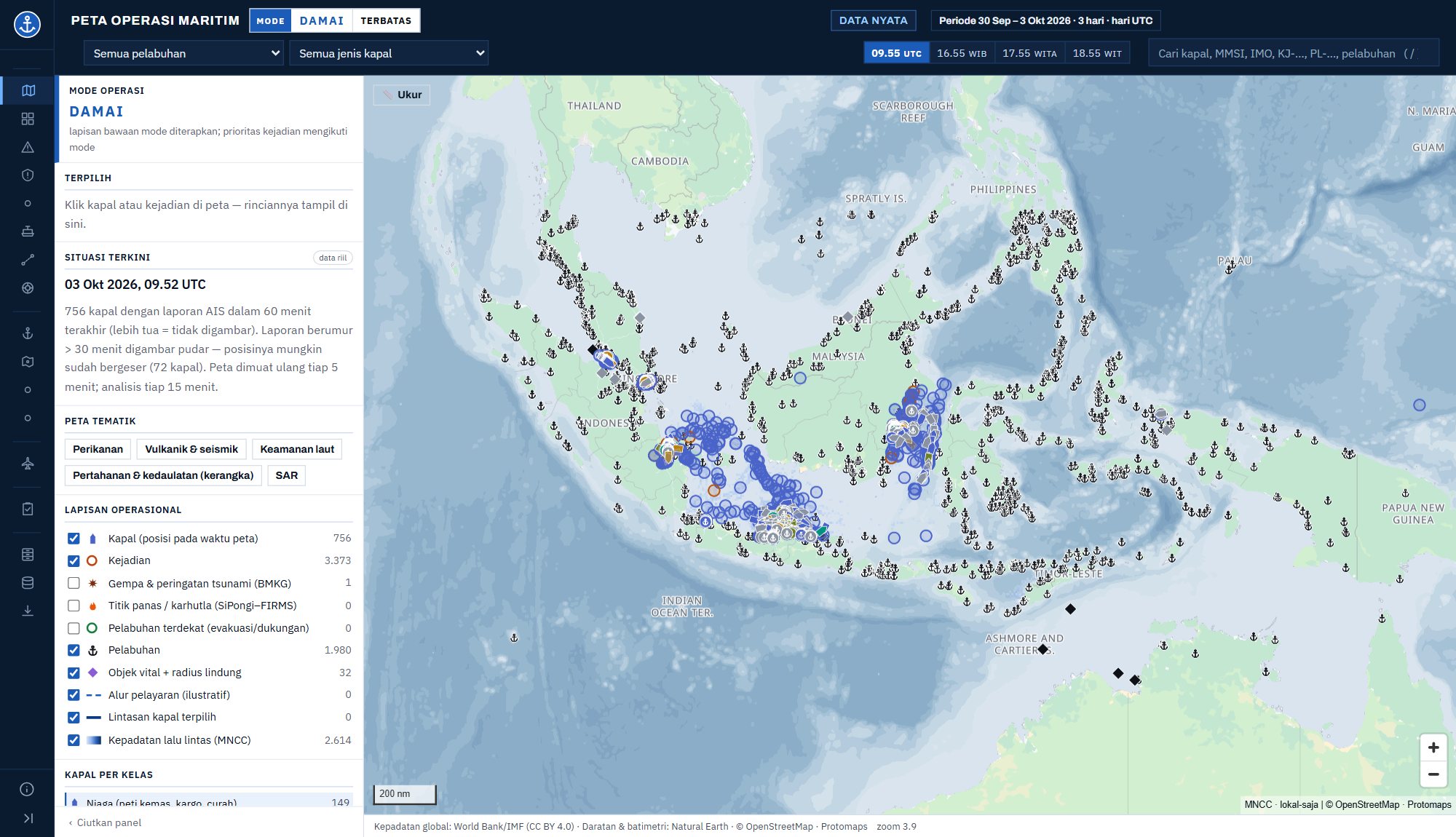Click the anchor icon in the Pelabuhan row

(92, 650)
